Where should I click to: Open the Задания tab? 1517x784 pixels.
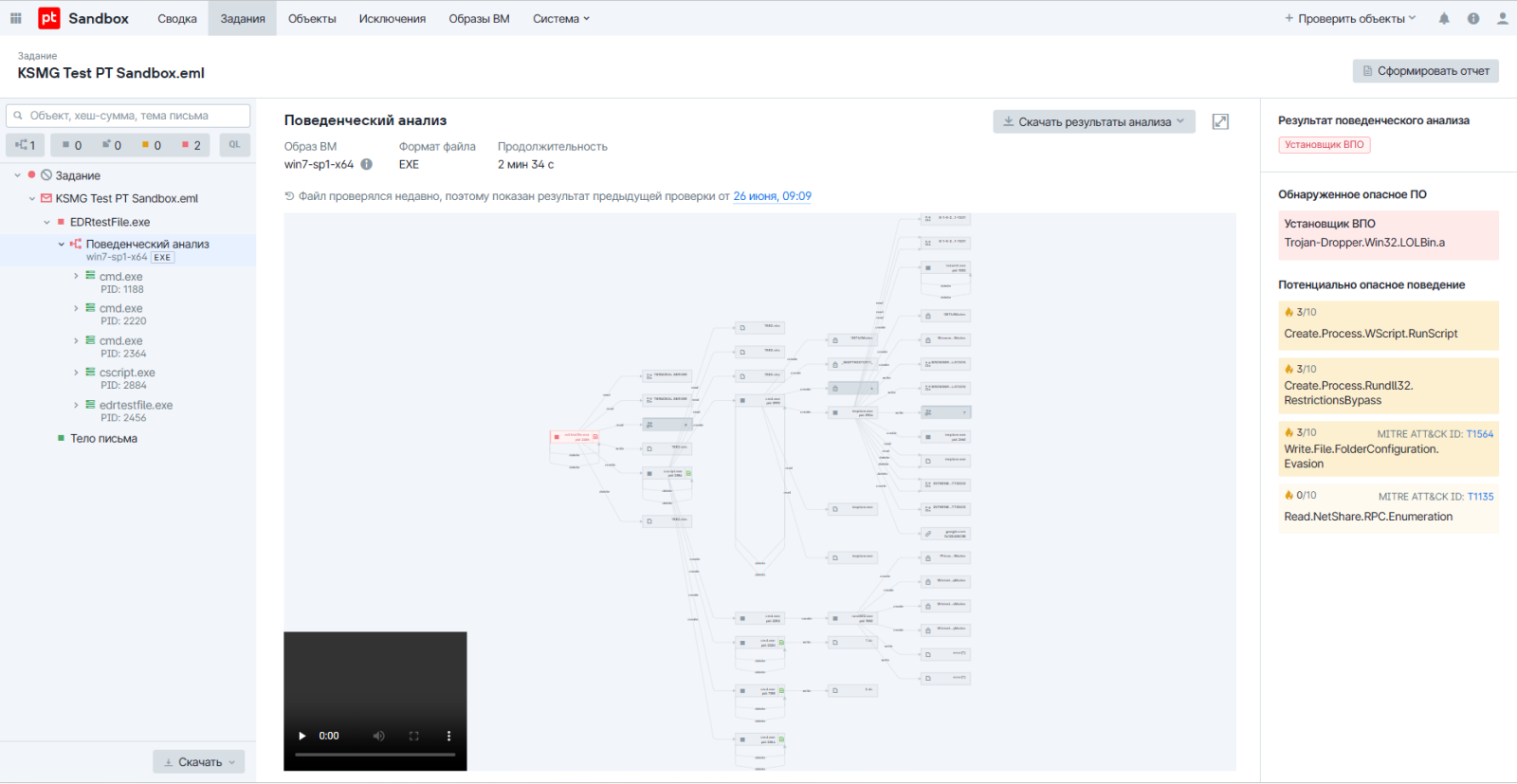(x=243, y=18)
